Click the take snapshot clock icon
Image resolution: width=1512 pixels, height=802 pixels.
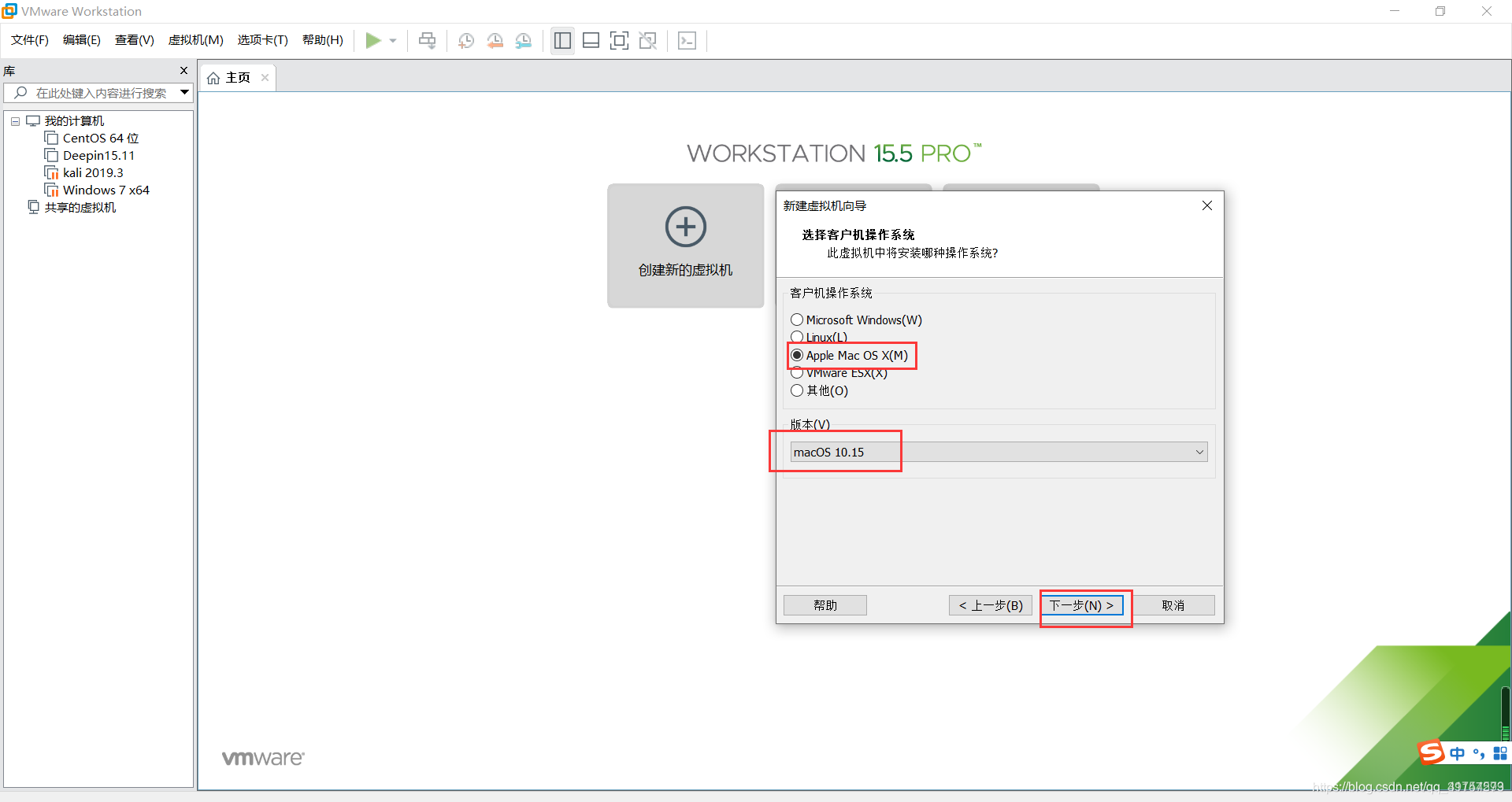point(466,41)
